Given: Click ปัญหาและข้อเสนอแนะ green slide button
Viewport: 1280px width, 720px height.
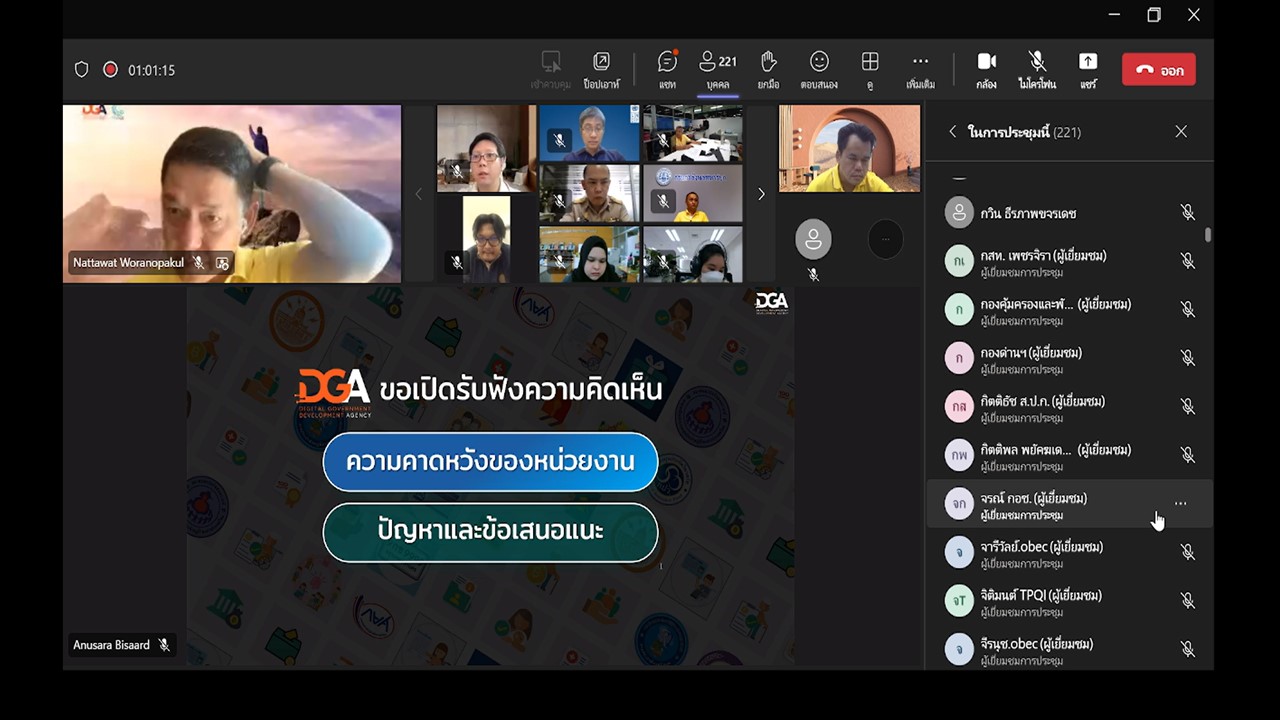Looking at the screenshot, I should (x=490, y=532).
